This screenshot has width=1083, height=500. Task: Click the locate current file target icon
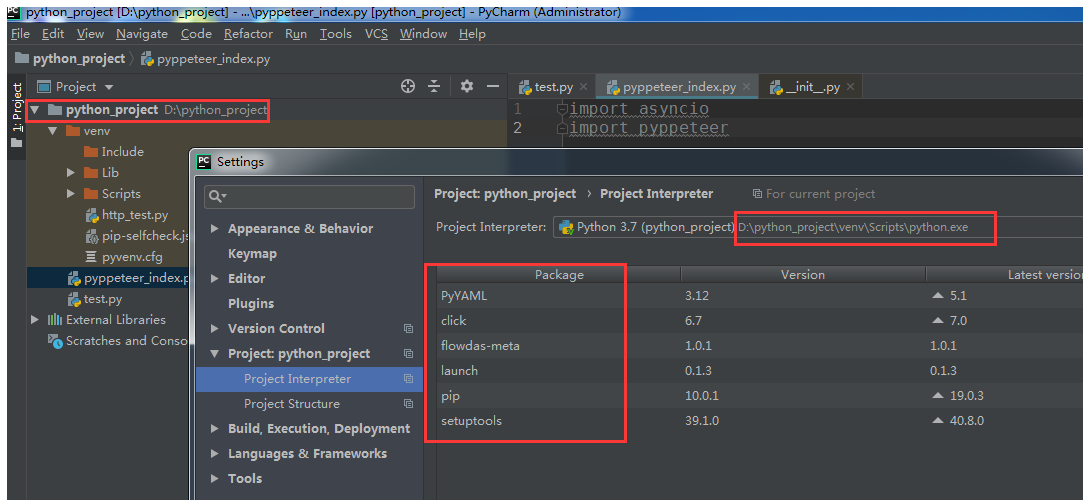(408, 86)
